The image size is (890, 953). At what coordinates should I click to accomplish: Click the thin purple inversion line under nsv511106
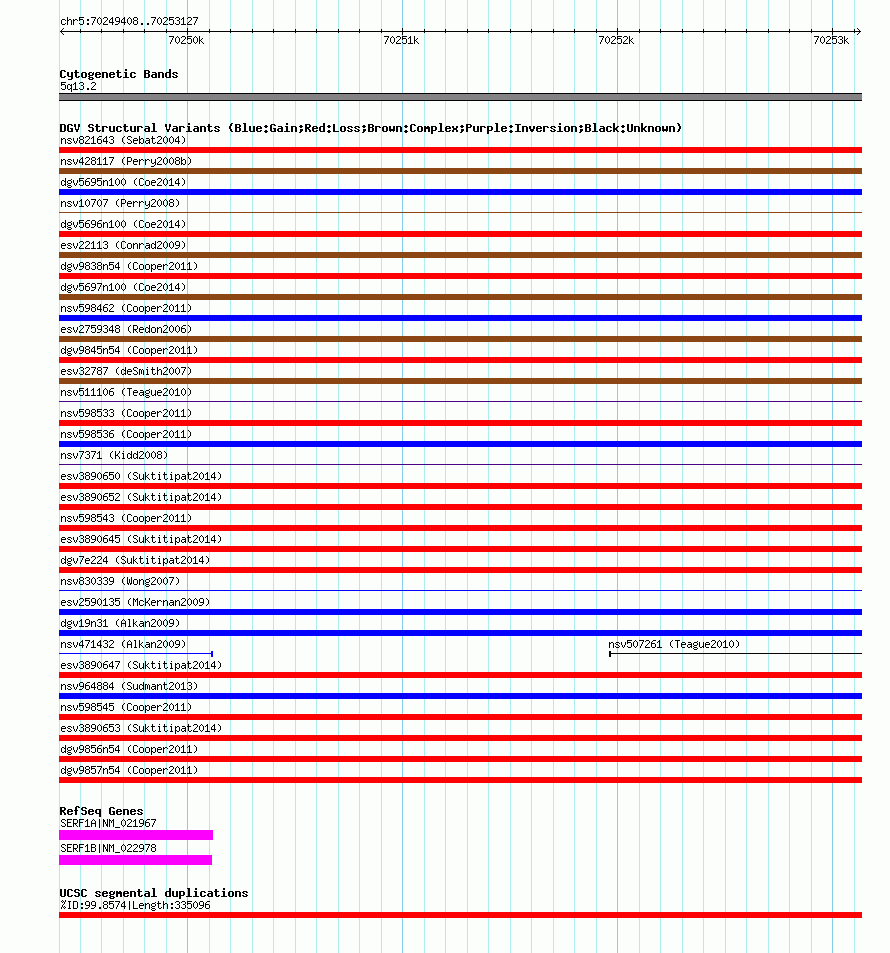pyautogui.click(x=460, y=402)
